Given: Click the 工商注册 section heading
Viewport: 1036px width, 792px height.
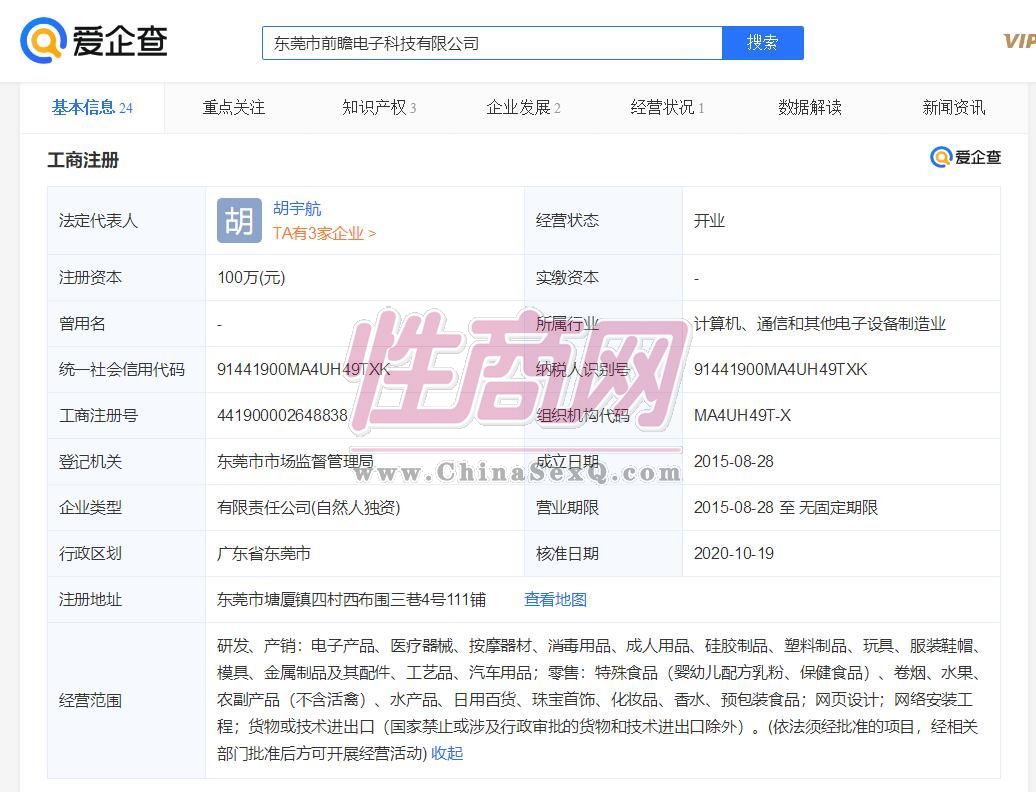Looking at the screenshot, I should pyautogui.click(x=83, y=159).
